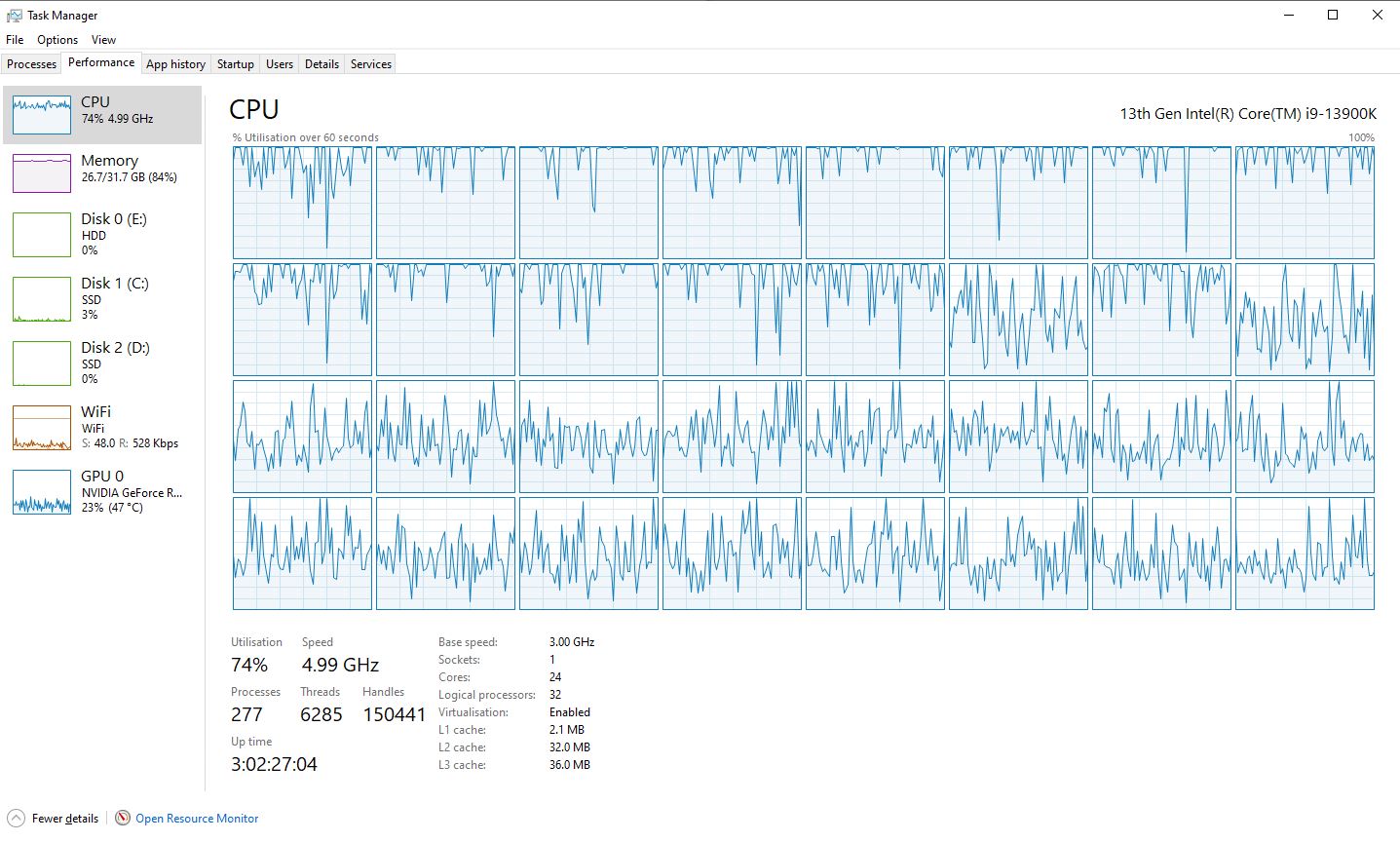This screenshot has width=1400, height=842.
Task: Open the File menu
Action: pyautogui.click(x=14, y=39)
